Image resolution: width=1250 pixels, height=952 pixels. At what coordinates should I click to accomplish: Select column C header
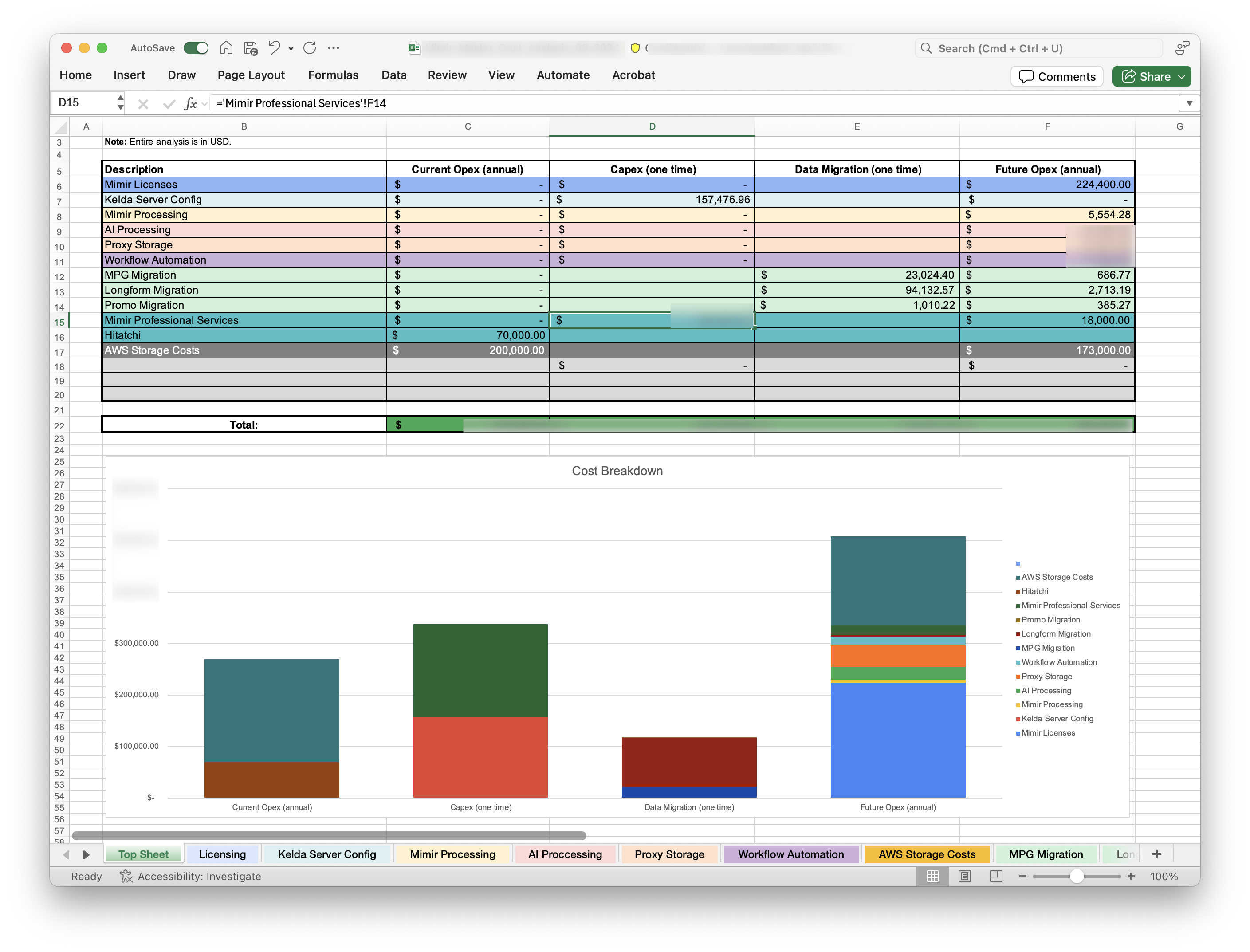(468, 126)
